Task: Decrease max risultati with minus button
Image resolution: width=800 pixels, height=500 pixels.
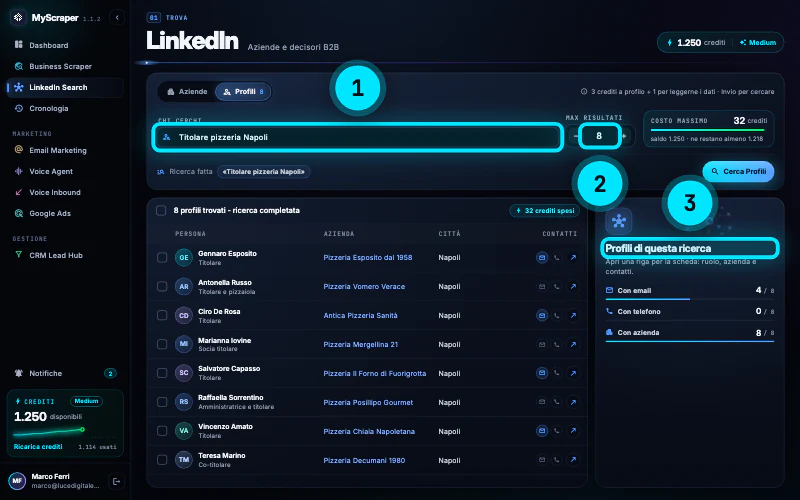Action: (575, 136)
